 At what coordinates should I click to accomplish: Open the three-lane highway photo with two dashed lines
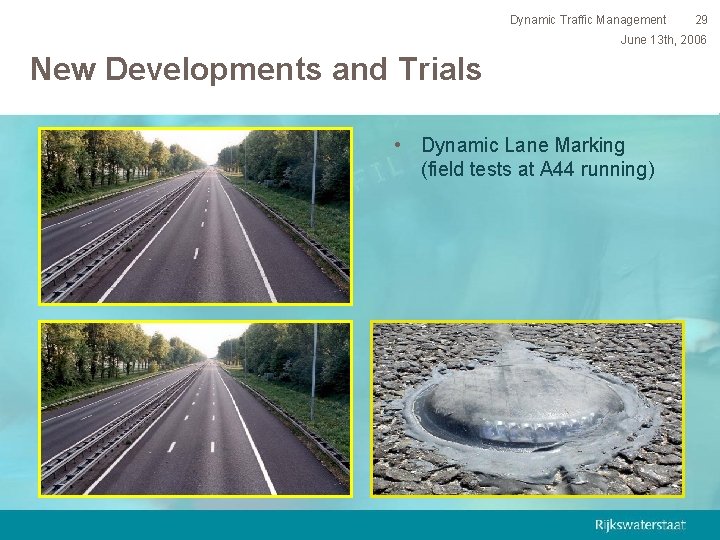point(195,409)
